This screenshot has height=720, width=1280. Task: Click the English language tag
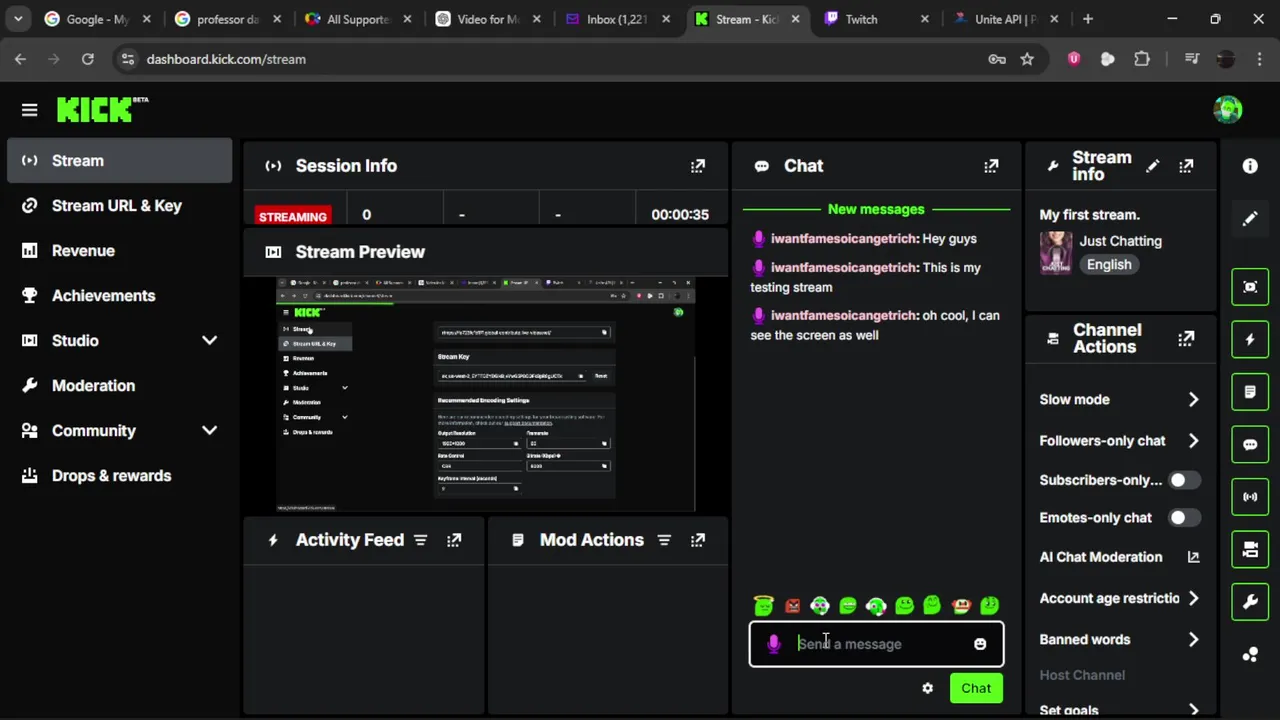(x=1109, y=265)
